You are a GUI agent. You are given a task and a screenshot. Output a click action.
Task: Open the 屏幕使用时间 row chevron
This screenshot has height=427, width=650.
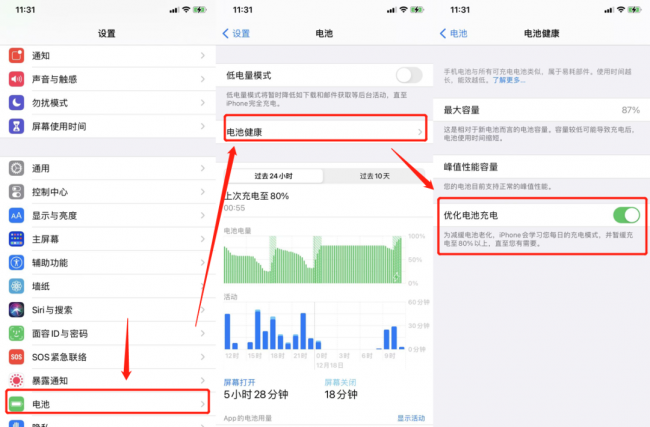(x=203, y=126)
